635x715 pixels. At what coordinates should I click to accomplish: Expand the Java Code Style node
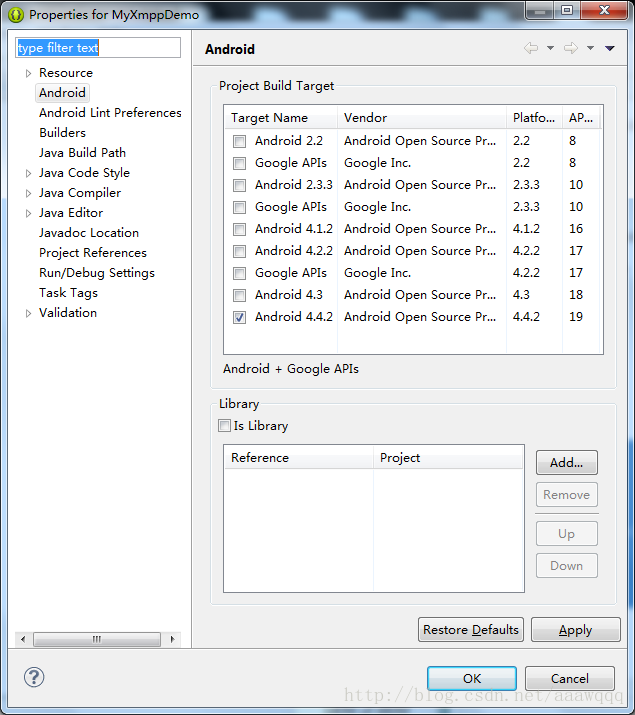pos(28,173)
